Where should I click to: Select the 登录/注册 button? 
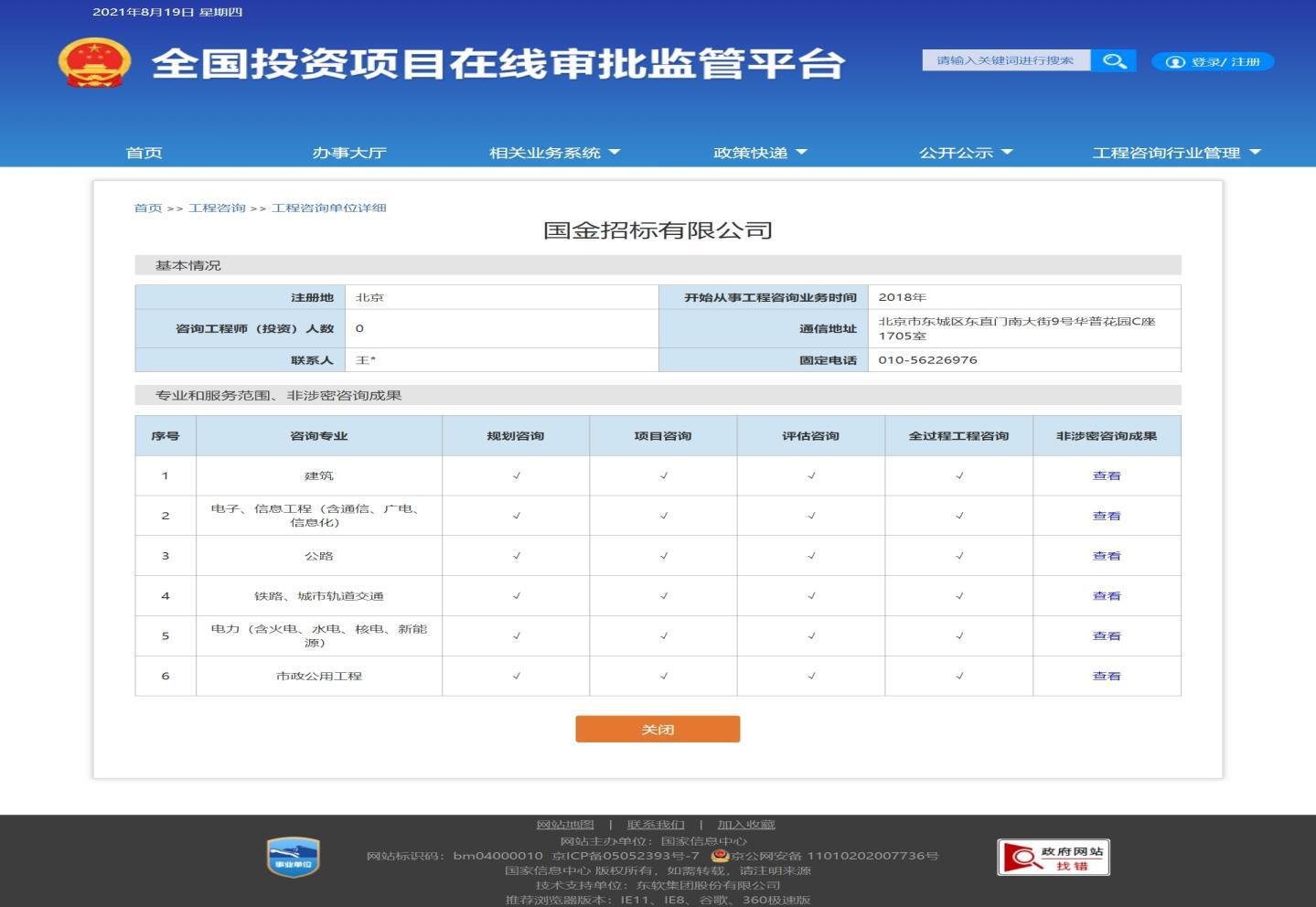(x=1212, y=61)
